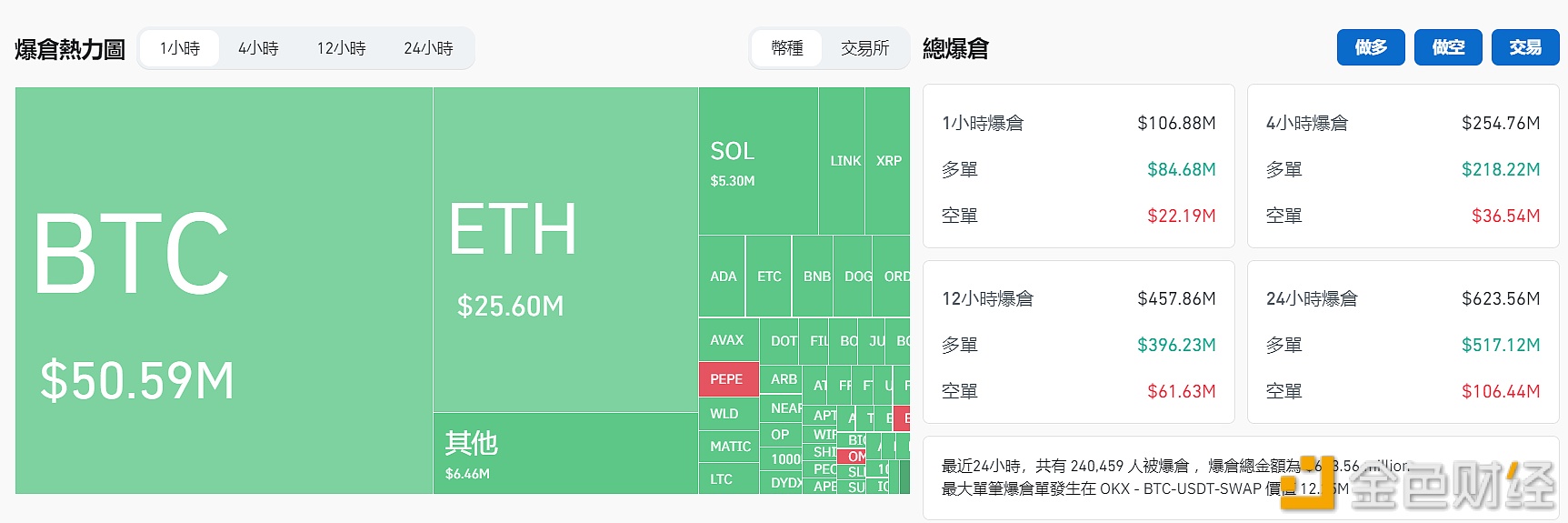Click the red PEPE tile
This screenshot has width=1568, height=523.
pyautogui.click(x=728, y=379)
